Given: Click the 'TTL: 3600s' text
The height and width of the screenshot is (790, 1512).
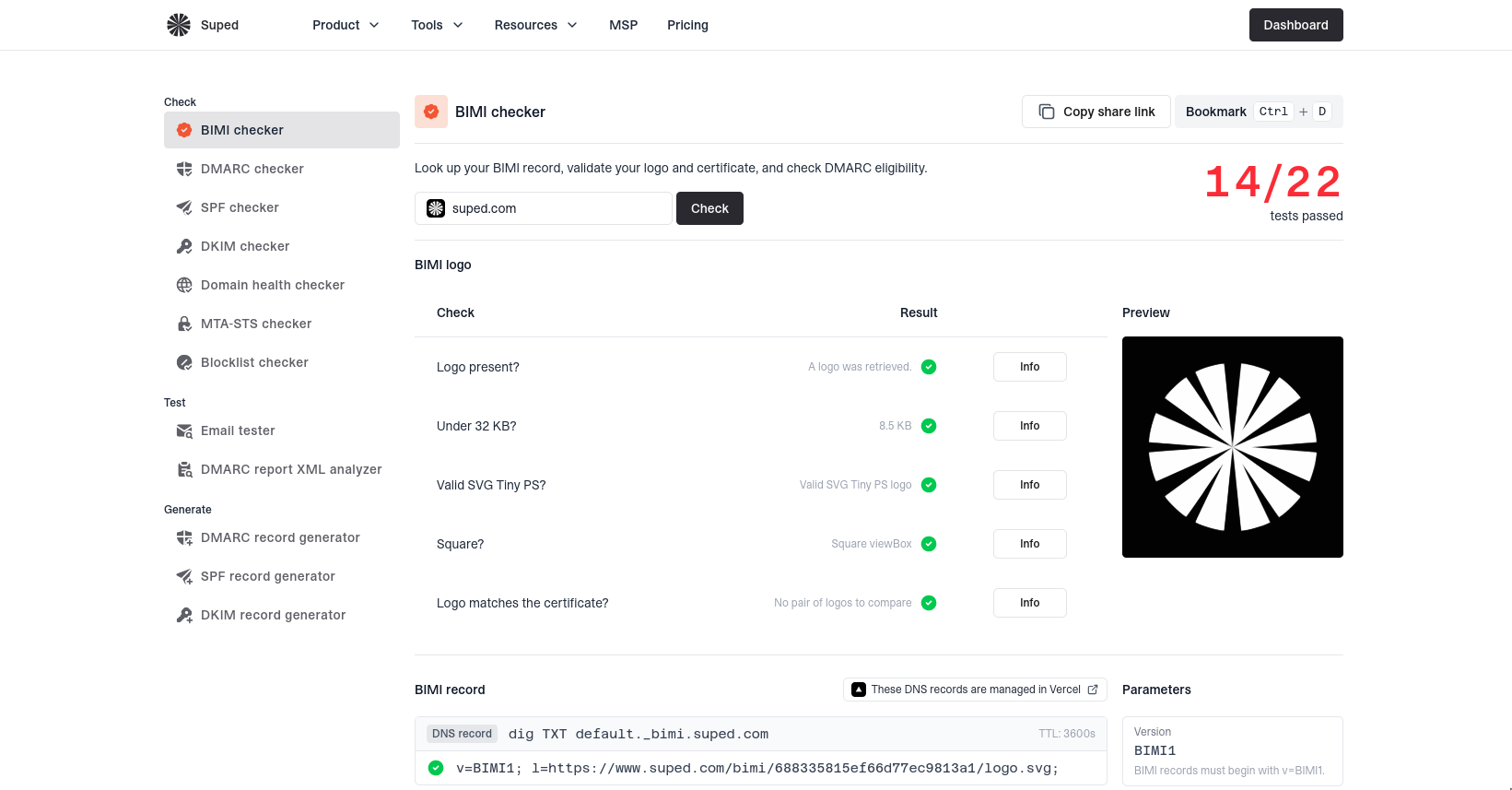Looking at the screenshot, I should (1067, 734).
